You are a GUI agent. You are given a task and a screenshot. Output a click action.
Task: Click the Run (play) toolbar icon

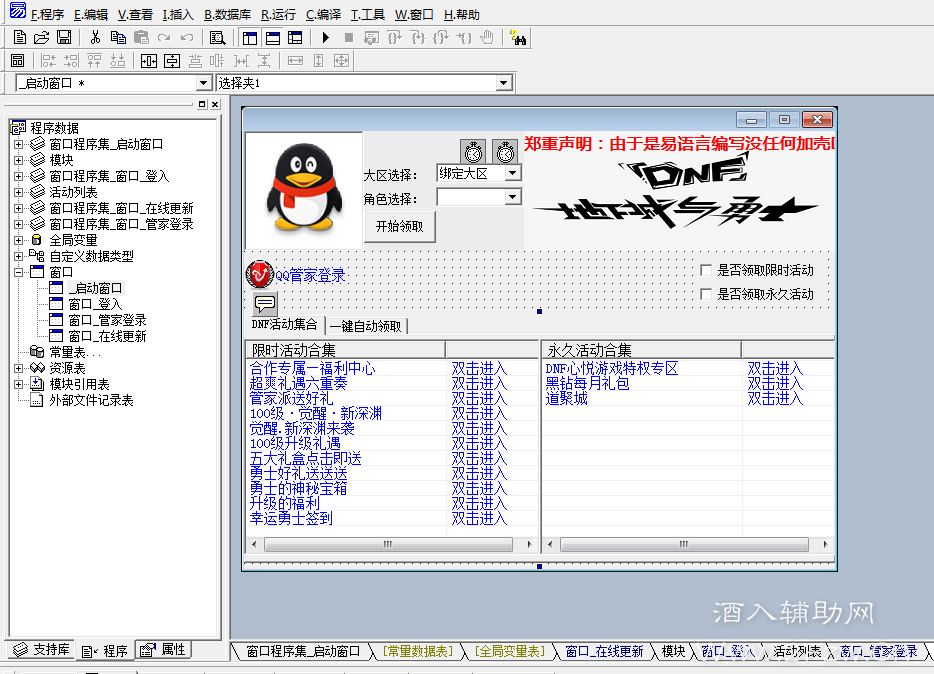[x=325, y=38]
